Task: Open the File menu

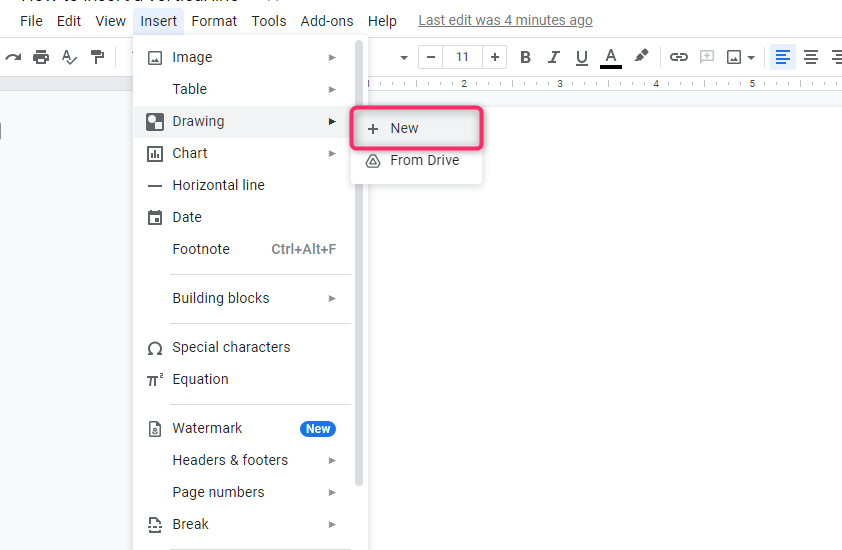Action: 31,21
